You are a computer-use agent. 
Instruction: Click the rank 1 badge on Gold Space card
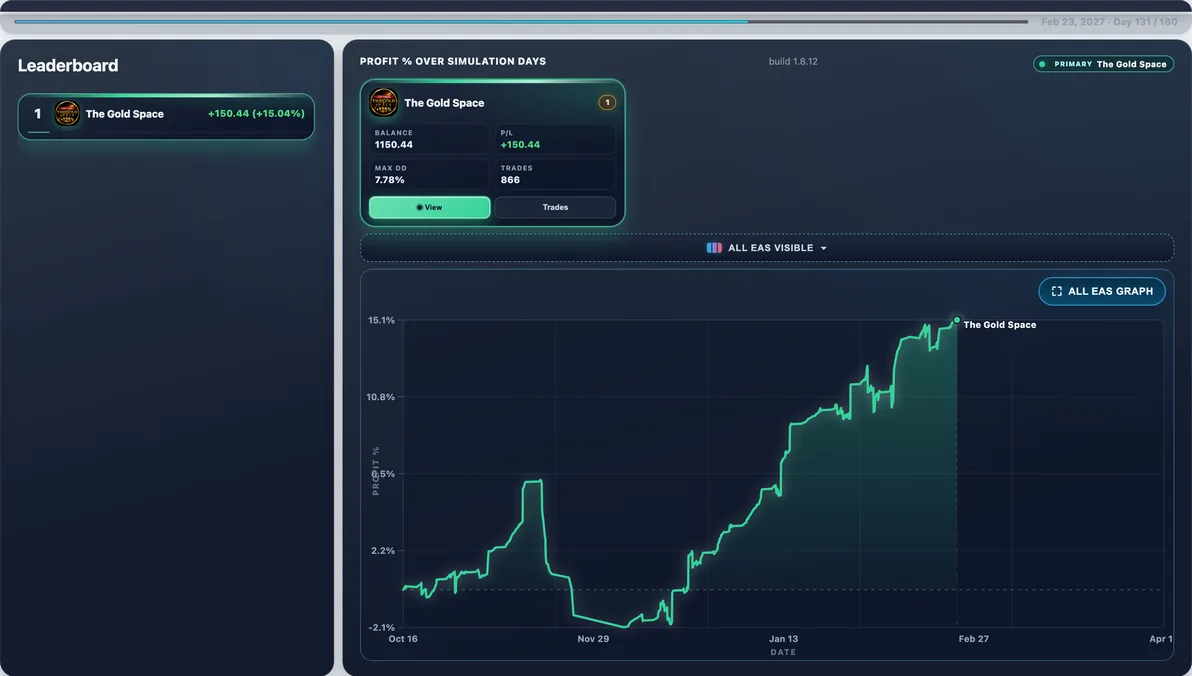[x=607, y=103]
